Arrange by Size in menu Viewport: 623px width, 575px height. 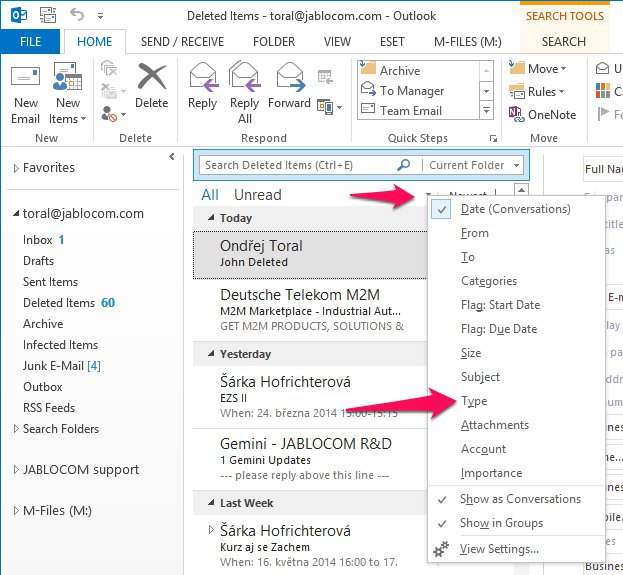[516, 353]
